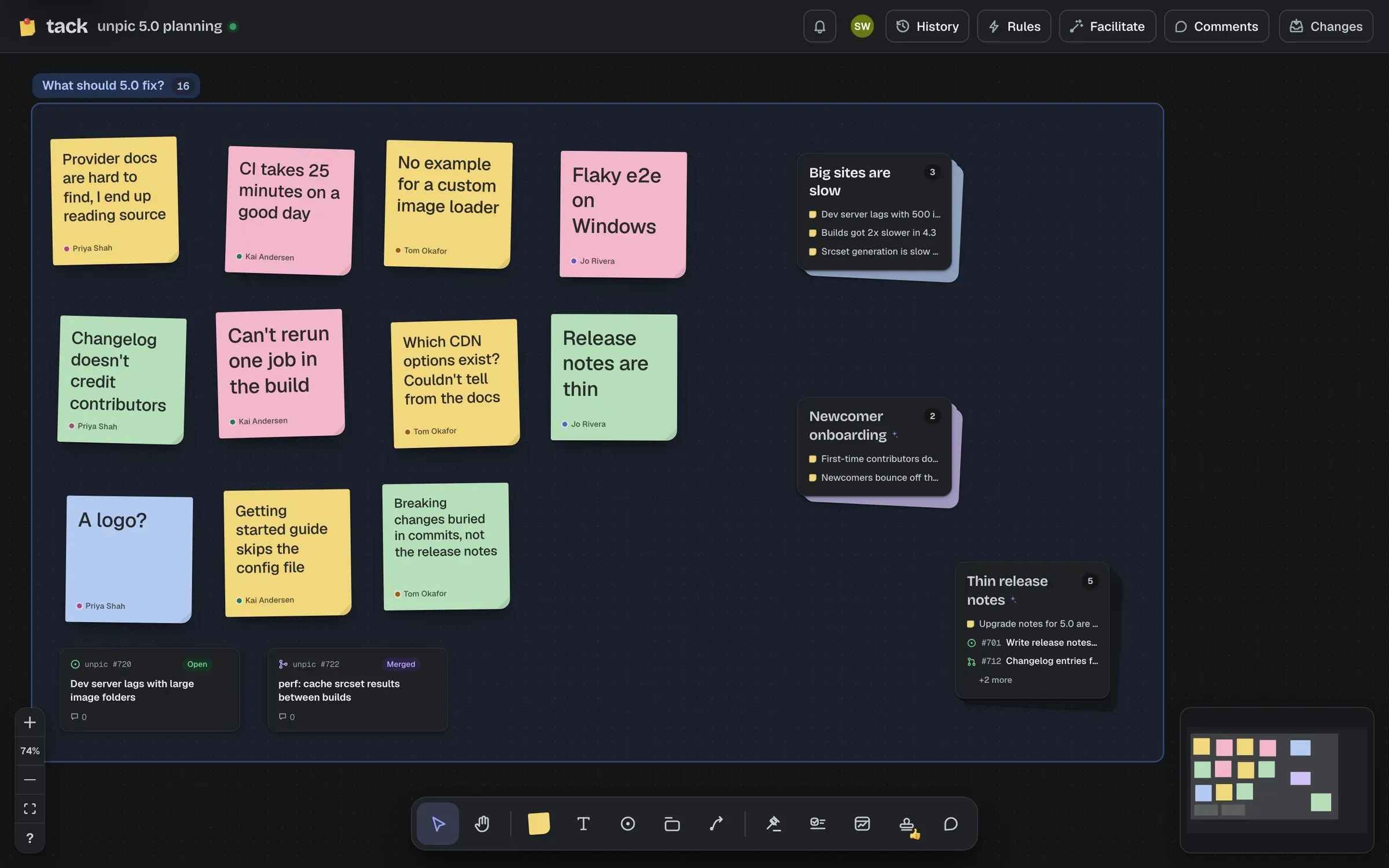1389x868 pixels.
Task: Click count badge 3 on Big sites stack
Action: pyautogui.click(x=932, y=172)
